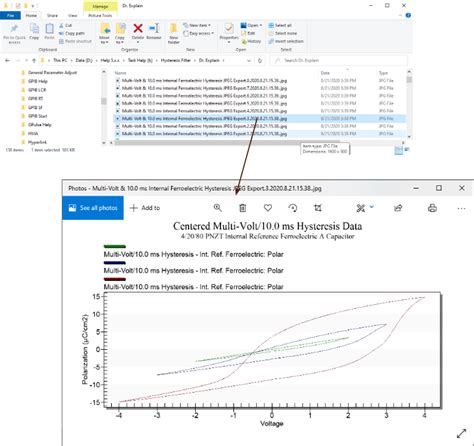
Task: Switch to the Share ribbon tab
Action: pyautogui.click(x=52, y=15)
